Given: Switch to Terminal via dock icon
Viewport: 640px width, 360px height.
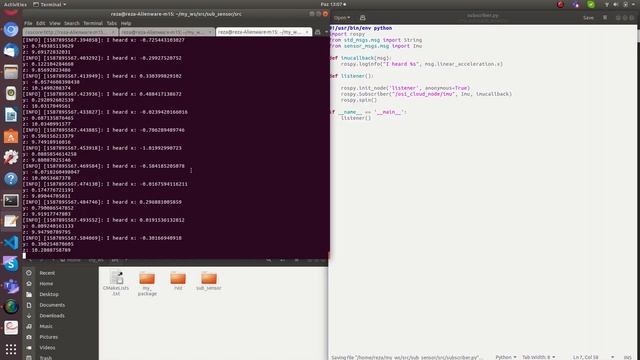Looking at the screenshot, I should tap(11, 200).
